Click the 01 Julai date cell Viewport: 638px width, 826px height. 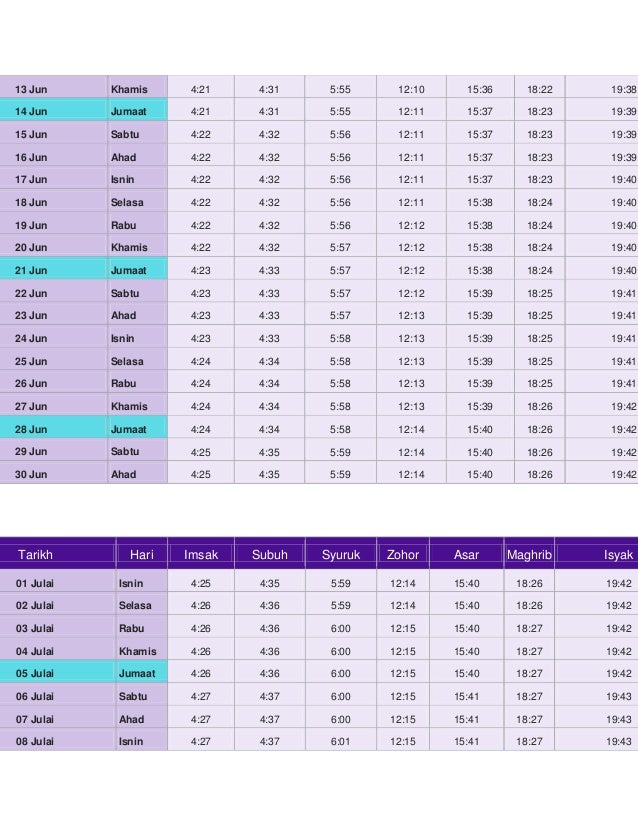(58, 583)
